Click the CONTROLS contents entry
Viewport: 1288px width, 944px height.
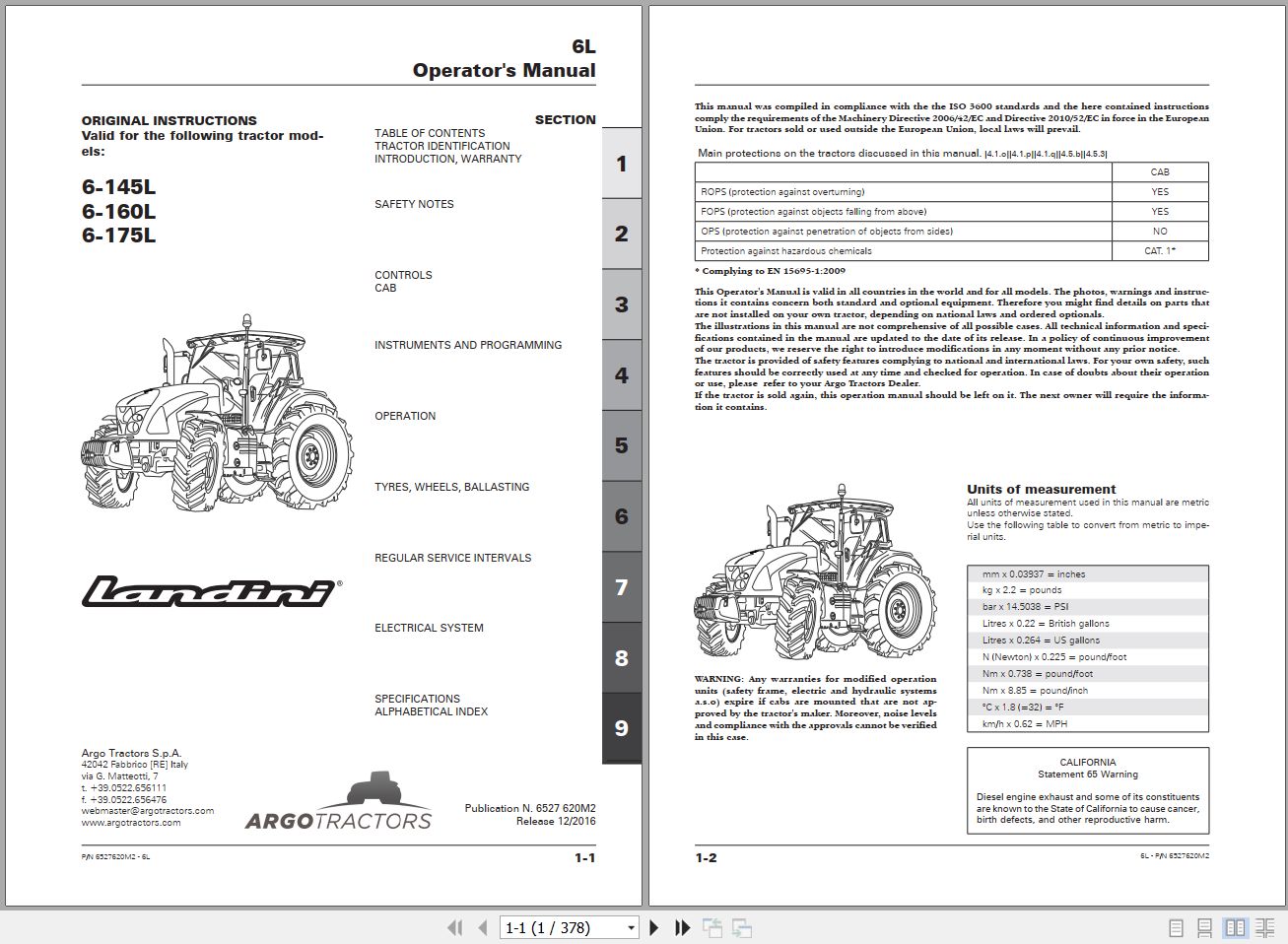coord(403,275)
